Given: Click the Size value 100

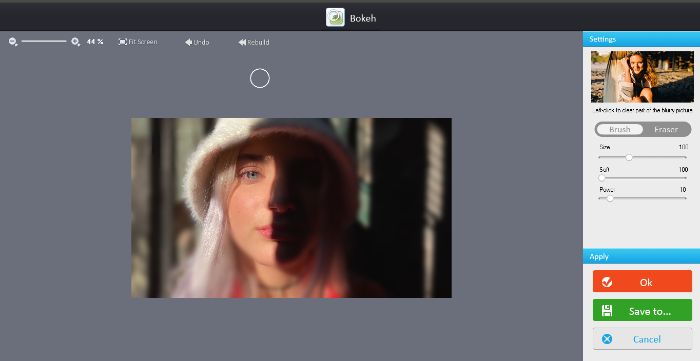Looking at the screenshot, I should (x=683, y=147).
